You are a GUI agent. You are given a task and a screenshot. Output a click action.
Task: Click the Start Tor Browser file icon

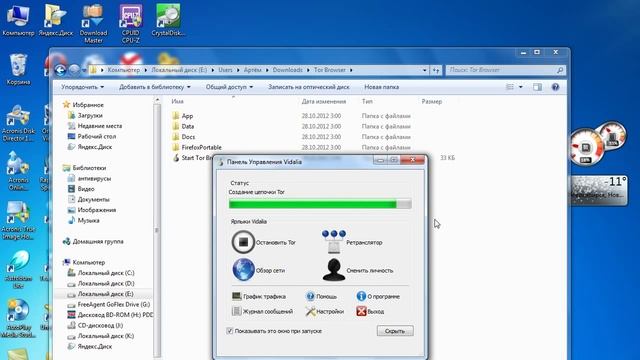[176, 158]
